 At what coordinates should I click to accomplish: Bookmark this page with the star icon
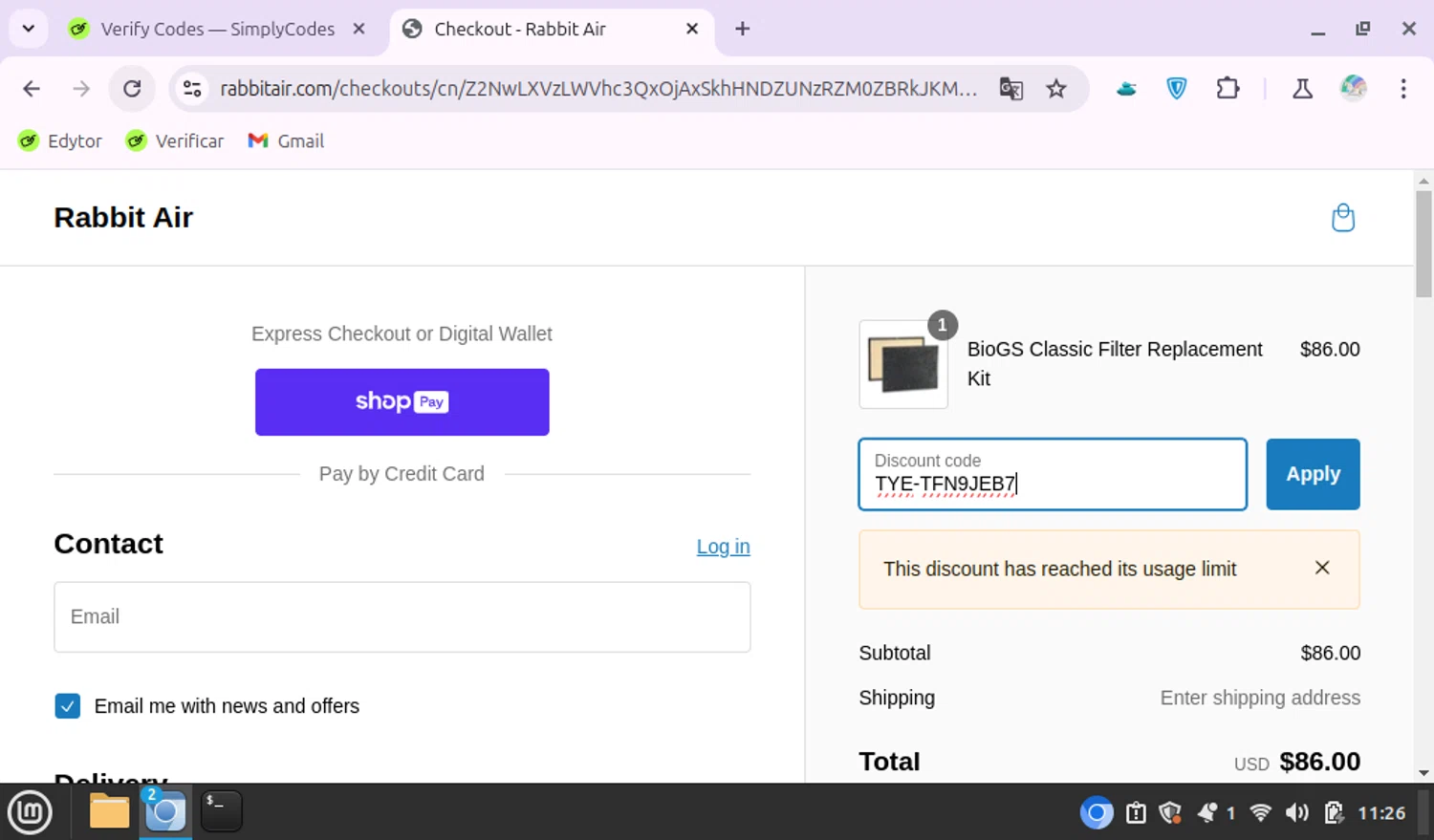[1055, 89]
